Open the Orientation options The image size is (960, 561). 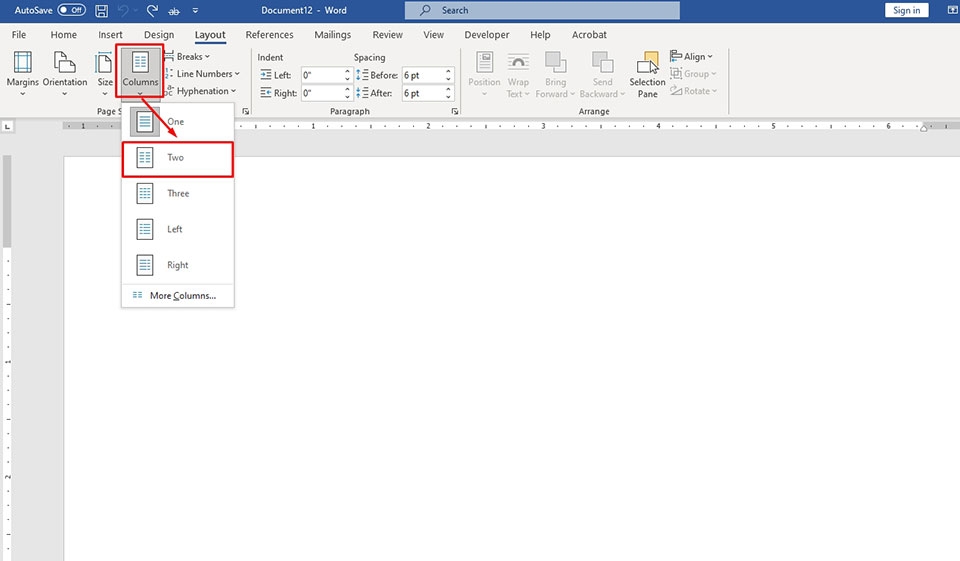[65, 73]
